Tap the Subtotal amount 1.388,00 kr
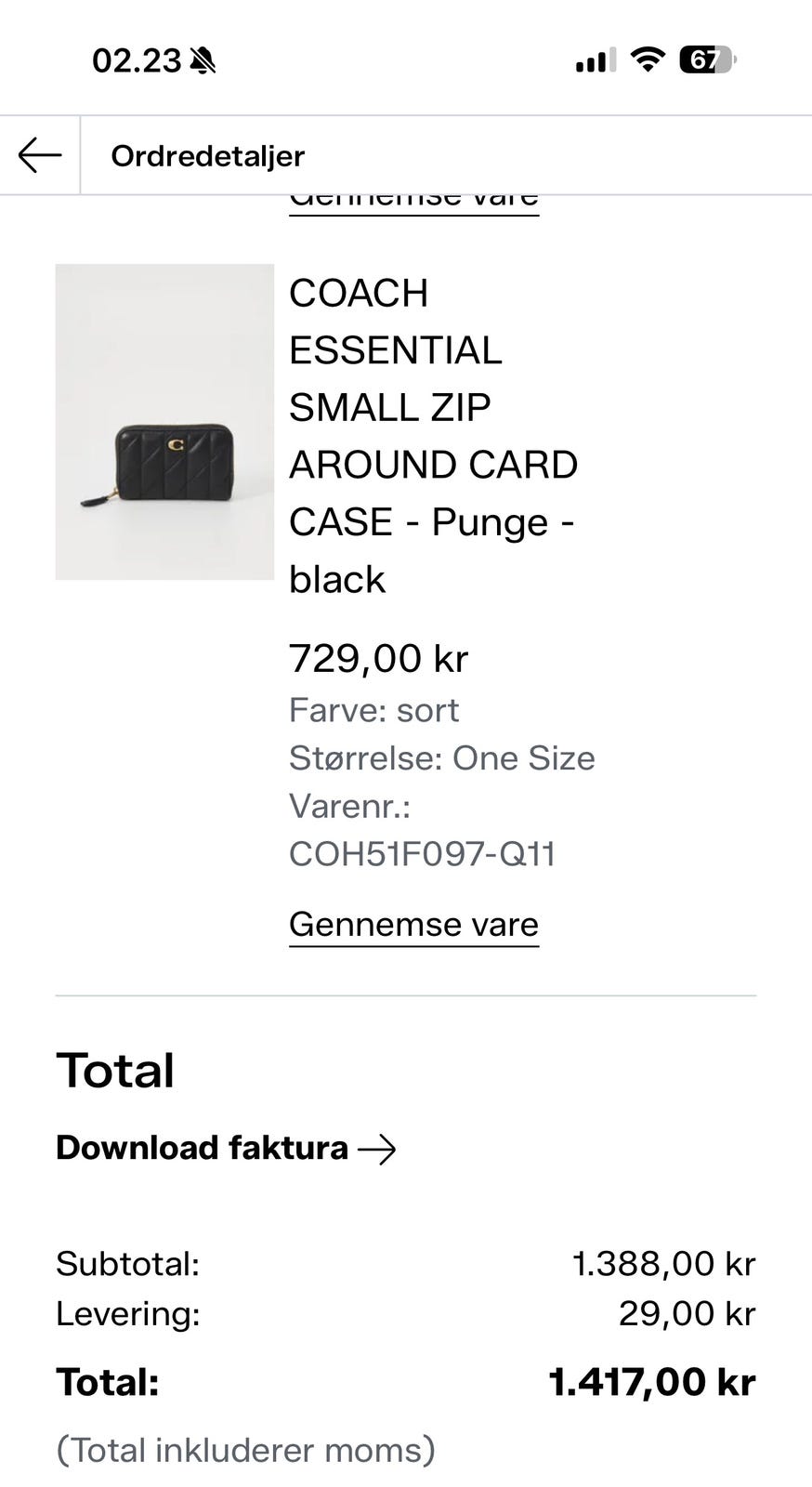The height and width of the screenshot is (1487, 812). (x=663, y=1263)
